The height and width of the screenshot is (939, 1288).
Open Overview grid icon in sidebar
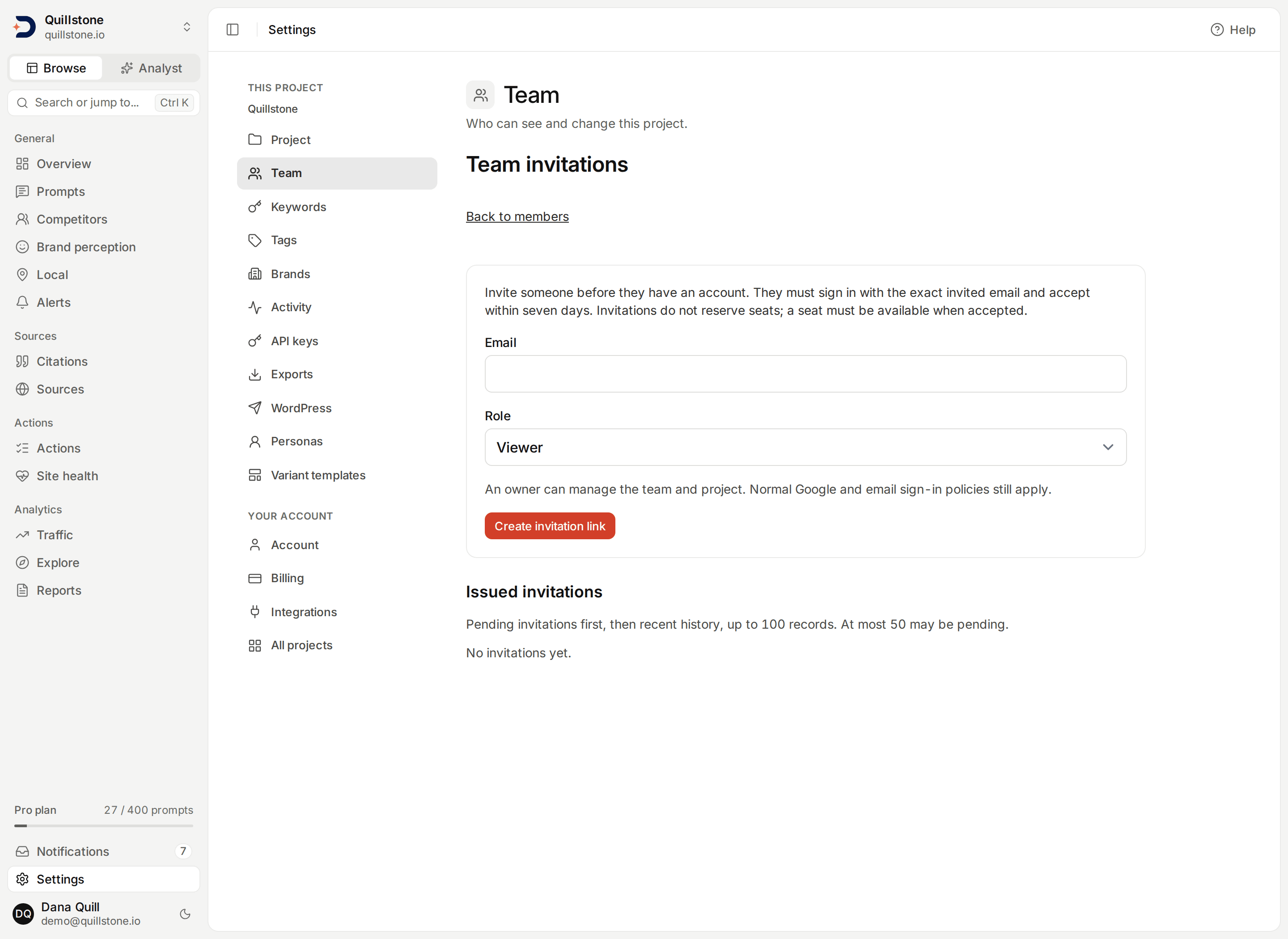click(x=22, y=164)
